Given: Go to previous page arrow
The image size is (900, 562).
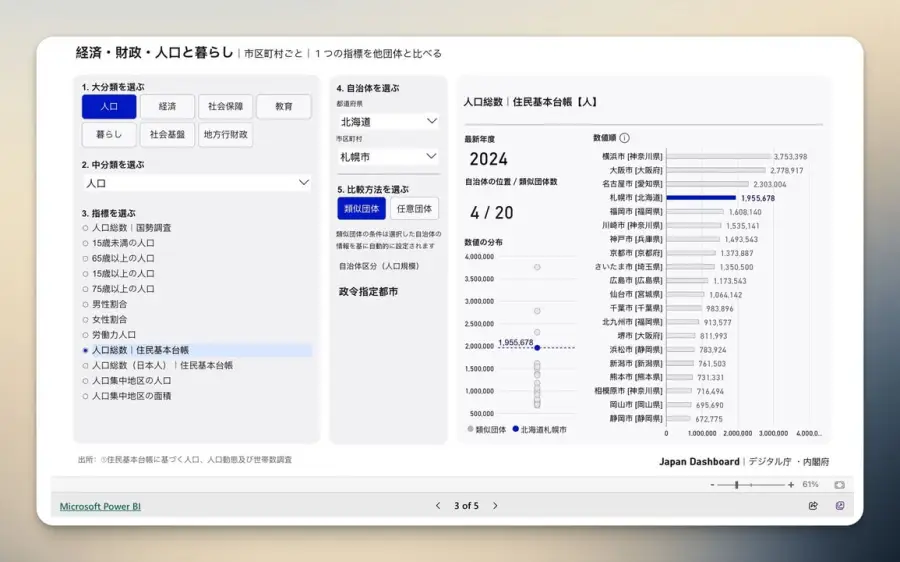Looking at the screenshot, I should tap(438, 506).
